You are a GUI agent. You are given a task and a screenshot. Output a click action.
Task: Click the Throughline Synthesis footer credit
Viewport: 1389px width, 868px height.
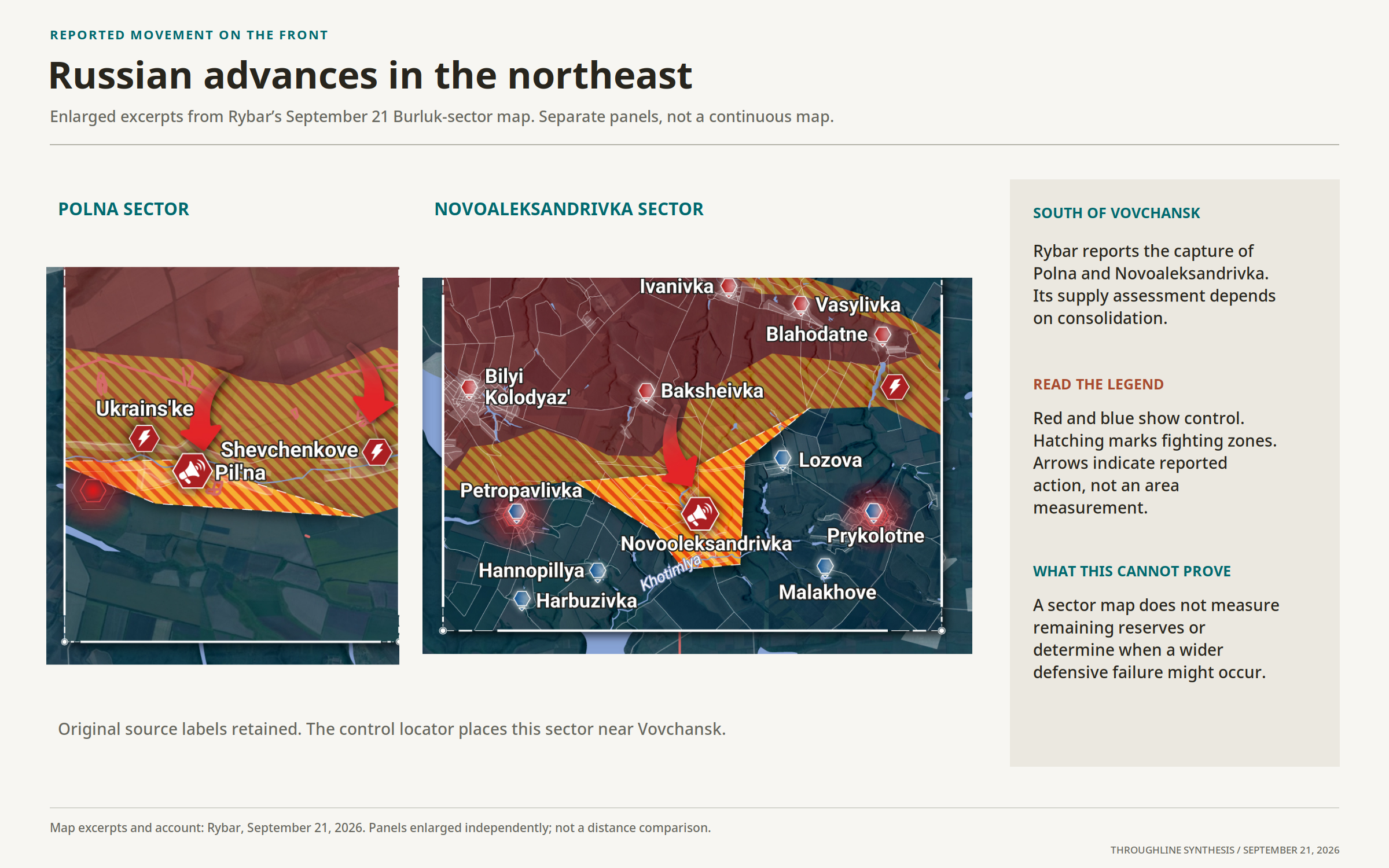tap(1225, 850)
